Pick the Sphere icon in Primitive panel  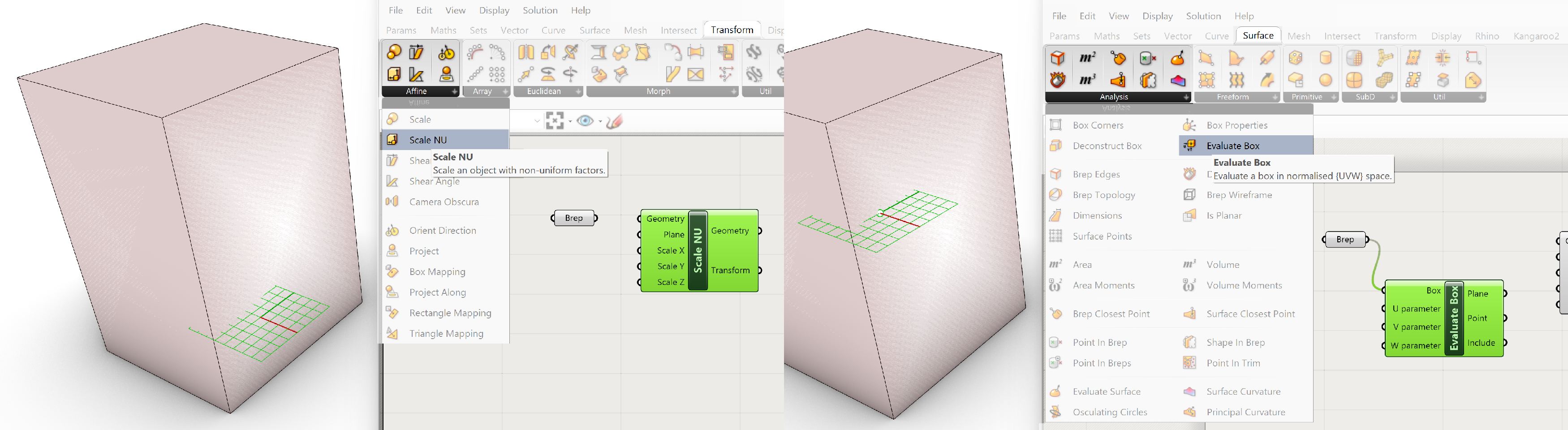pyautogui.click(x=1325, y=80)
